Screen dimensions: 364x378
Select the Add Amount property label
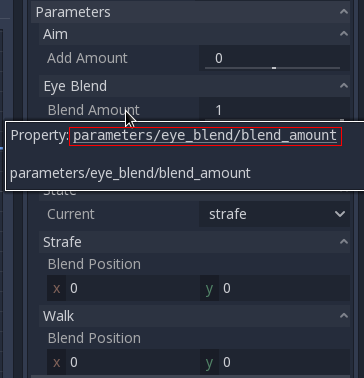(x=87, y=58)
